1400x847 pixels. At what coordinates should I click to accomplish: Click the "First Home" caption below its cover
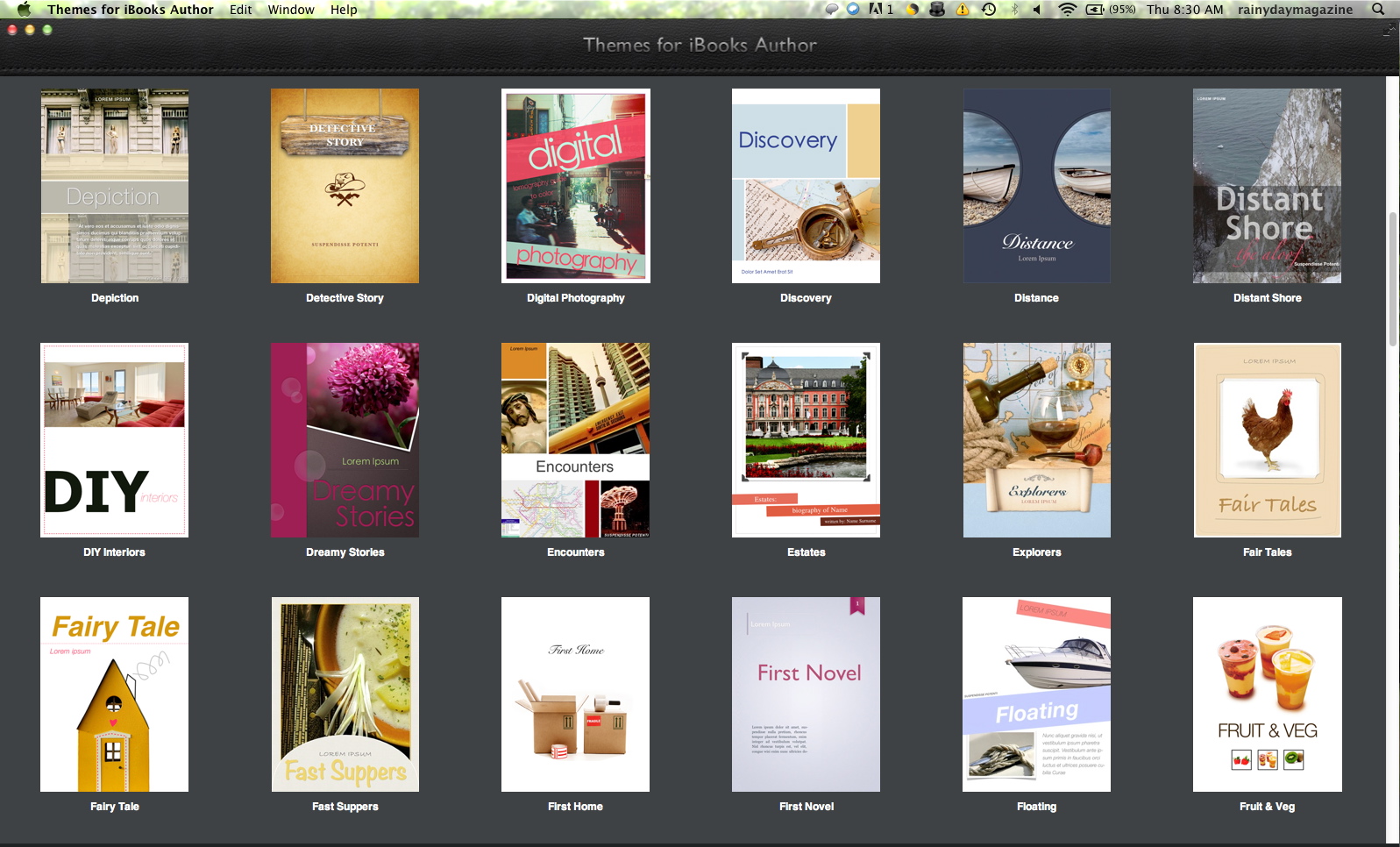click(575, 807)
